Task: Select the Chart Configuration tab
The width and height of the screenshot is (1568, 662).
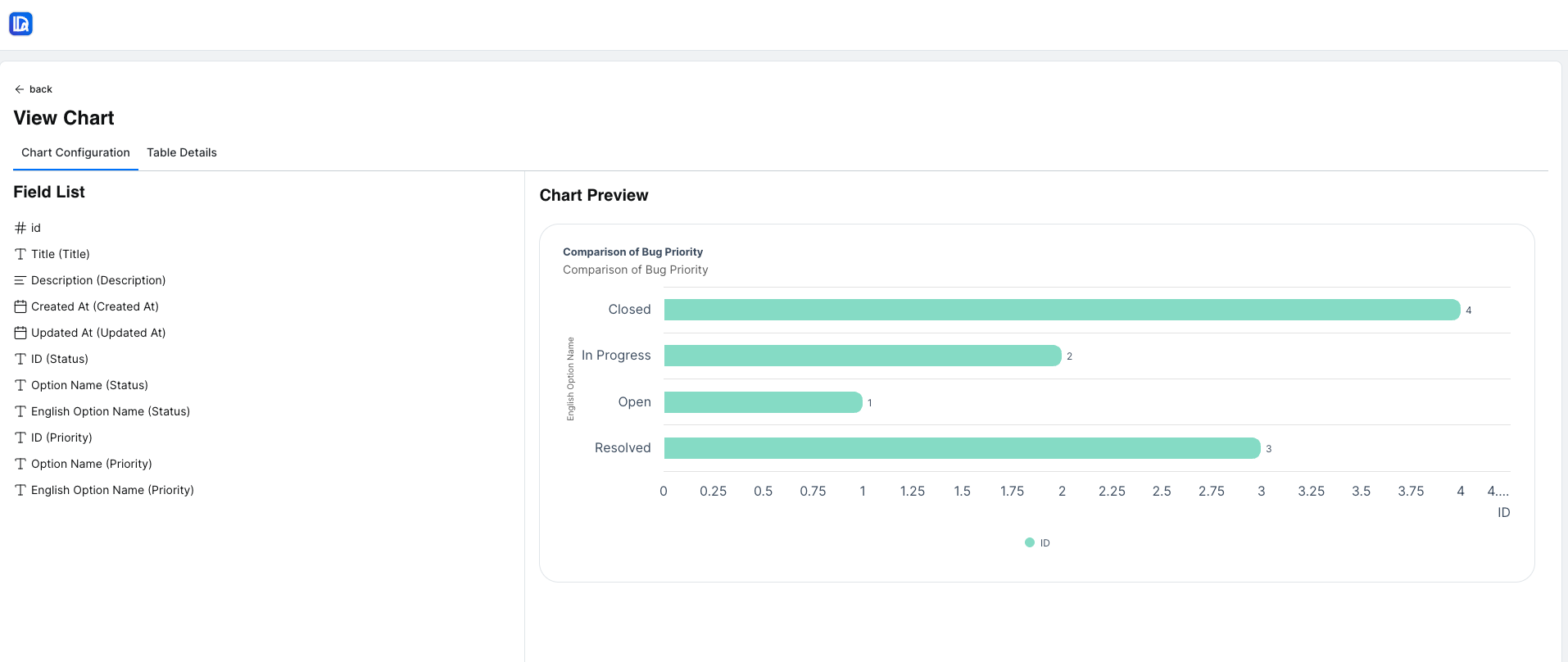Action: [x=75, y=152]
